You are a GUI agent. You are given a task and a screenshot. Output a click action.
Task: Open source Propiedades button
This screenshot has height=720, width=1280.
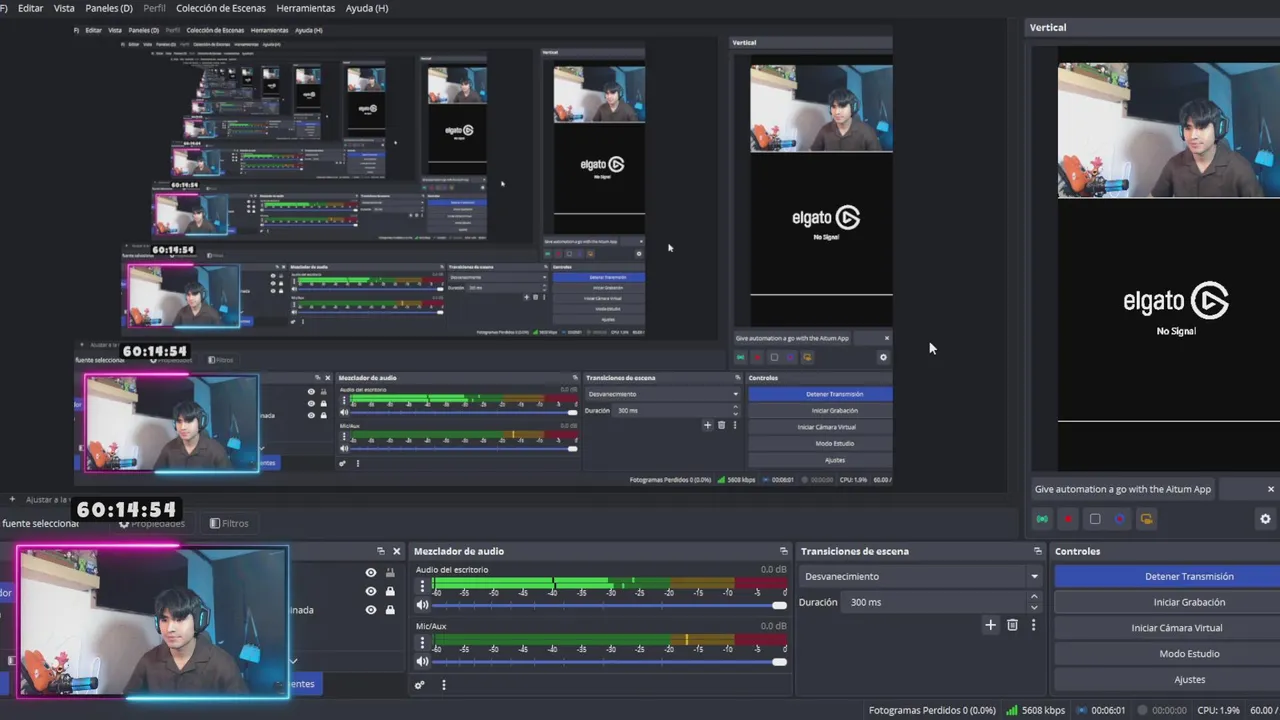[152, 523]
